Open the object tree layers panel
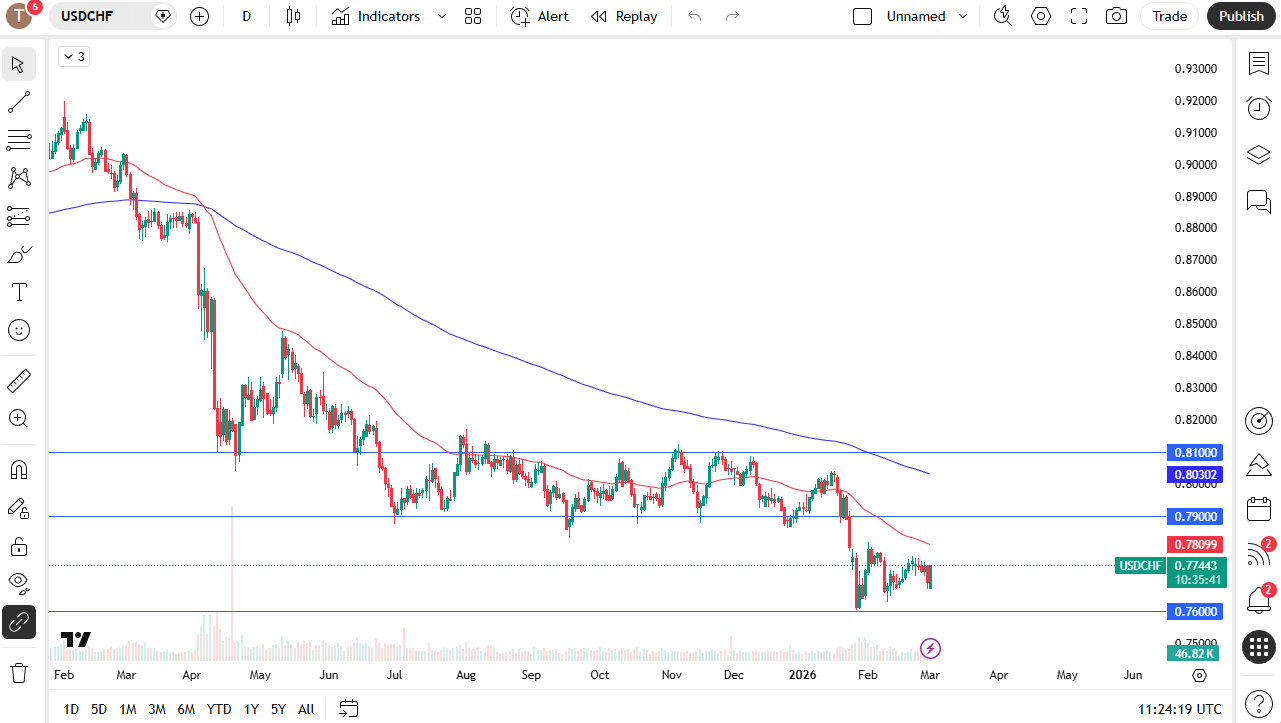The height and width of the screenshot is (723, 1281). pos(1258,155)
